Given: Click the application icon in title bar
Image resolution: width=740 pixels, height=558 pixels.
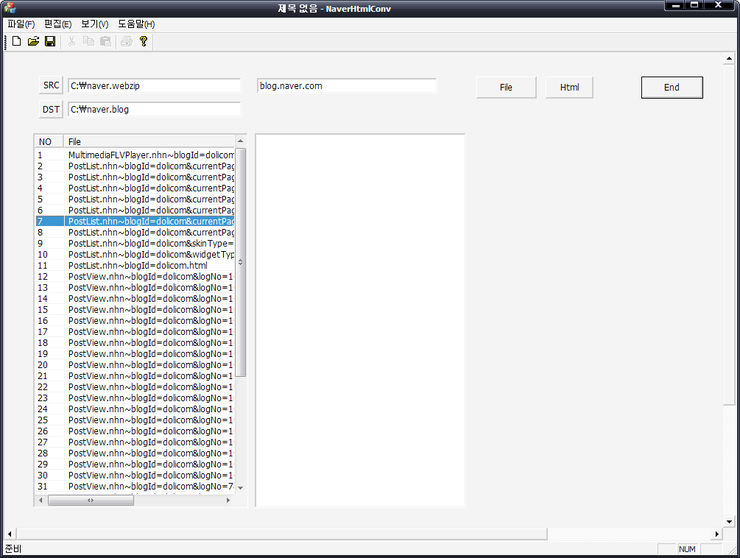Looking at the screenshot, I should (x=9, y=8).
